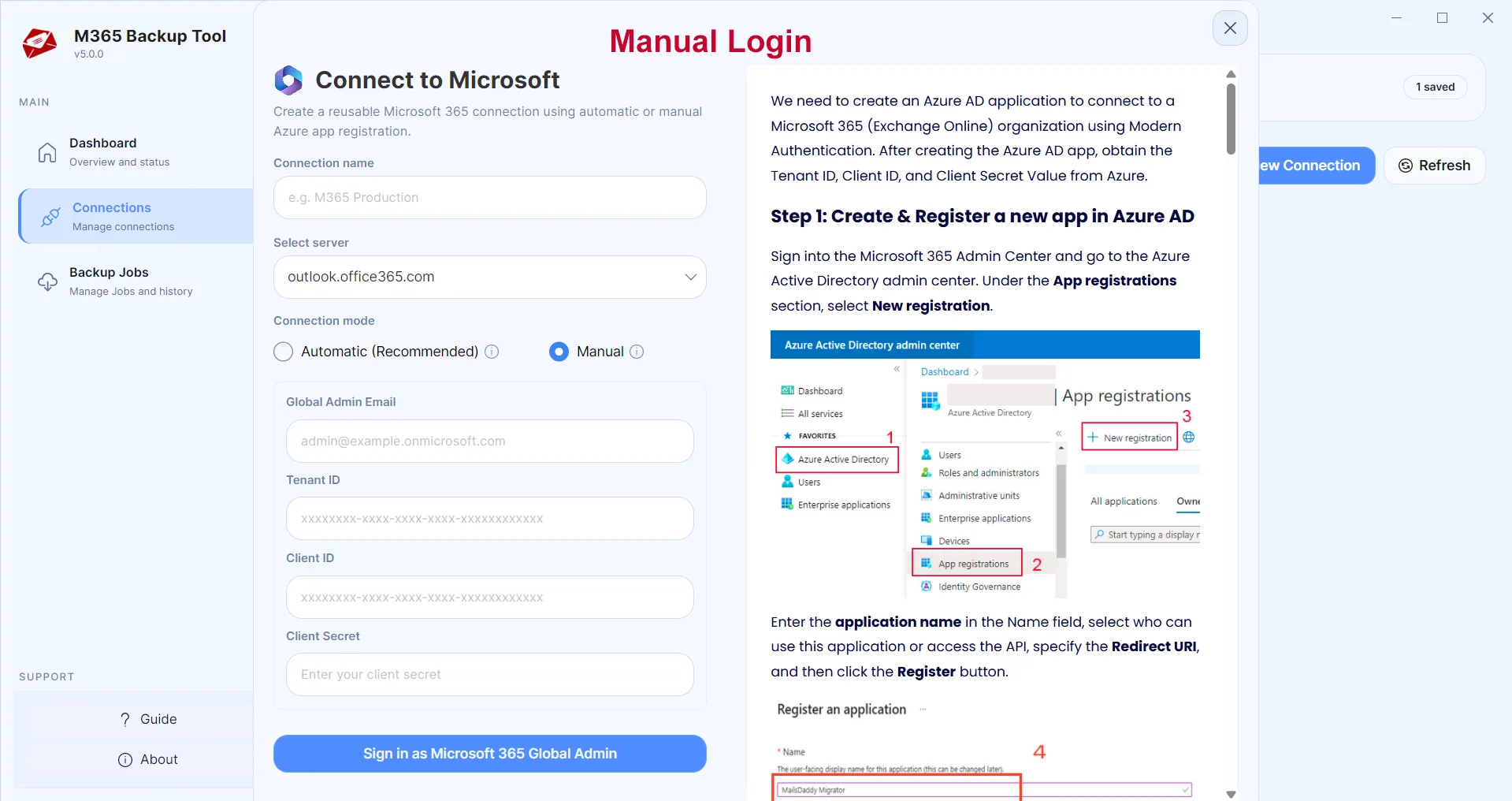Viewport: 1512px width, 801px height.
Task: Select Automatic (Recommended) connection mode
Action: tap(284, 352)
